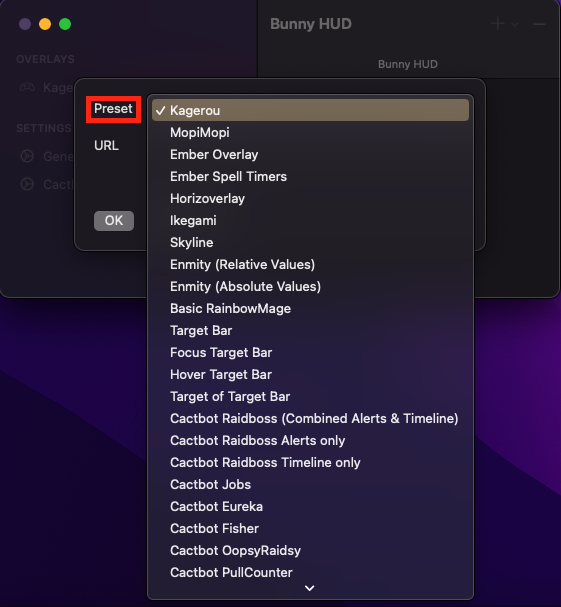Screen dimensions: 561x607
Task: Open the dropdown chevron beside plus icon
Action: pos(515,25)
